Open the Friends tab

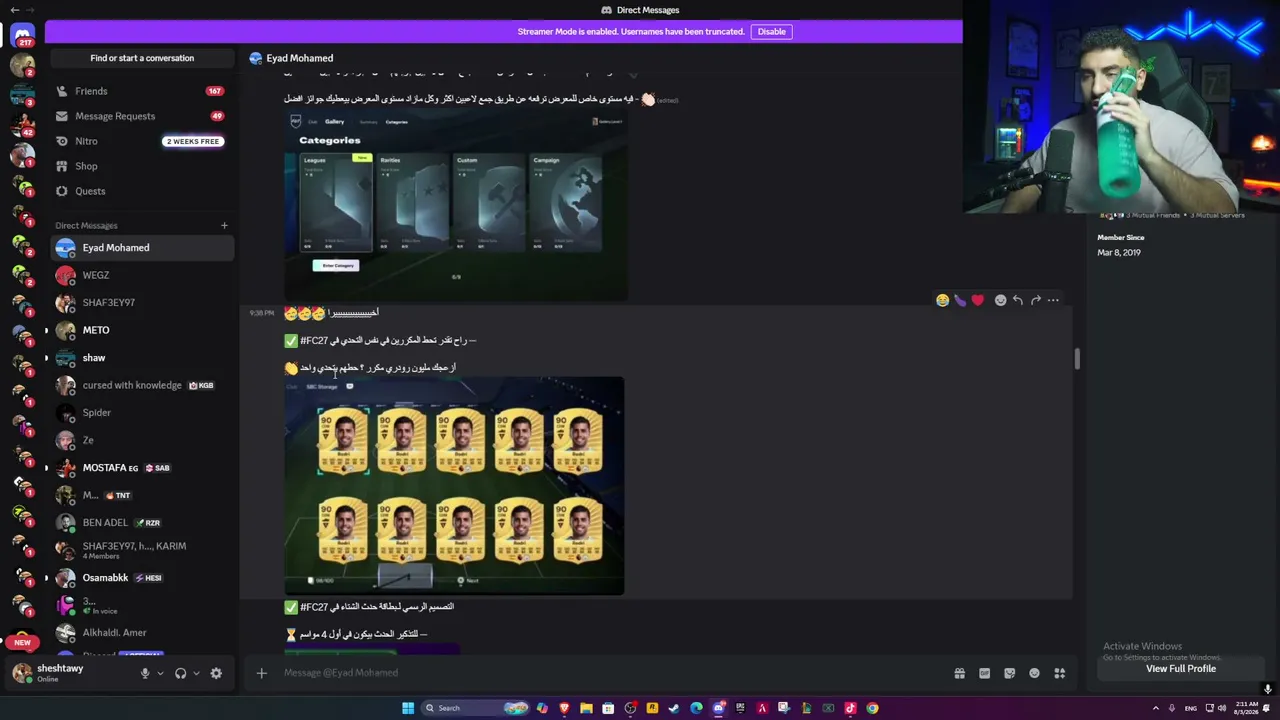(x=142, y=91)
